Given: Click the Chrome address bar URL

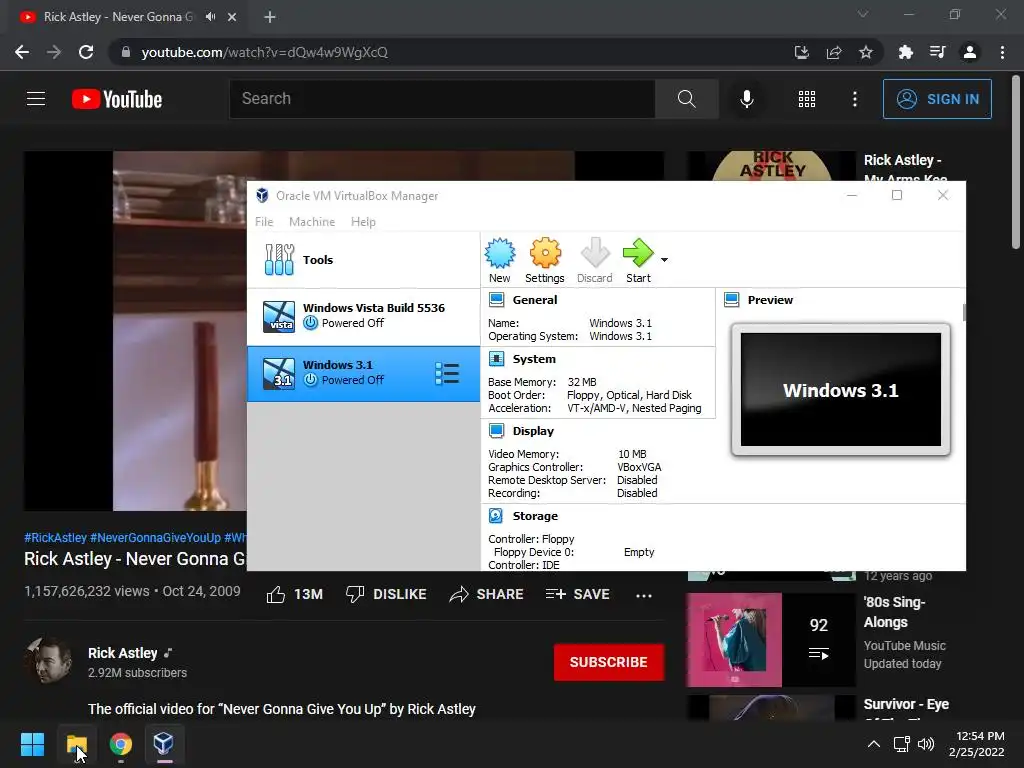Looking at the screenshot, I should point(264,52).
